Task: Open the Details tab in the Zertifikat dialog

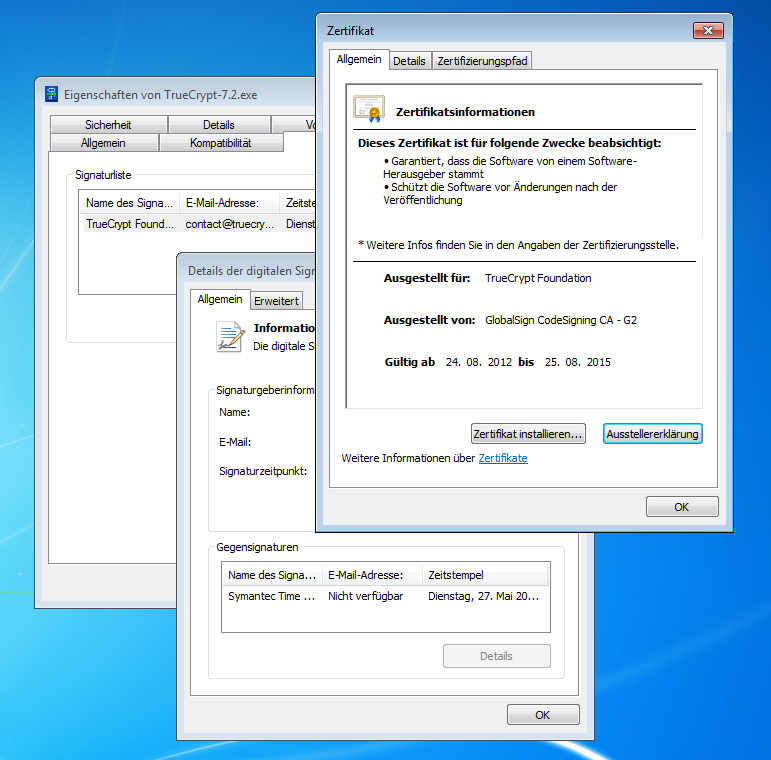Action: click(409, 61)
